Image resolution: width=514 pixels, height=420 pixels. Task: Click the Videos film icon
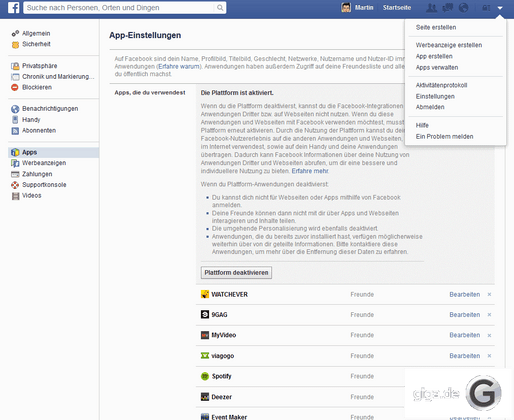click(x=15, y=196)
